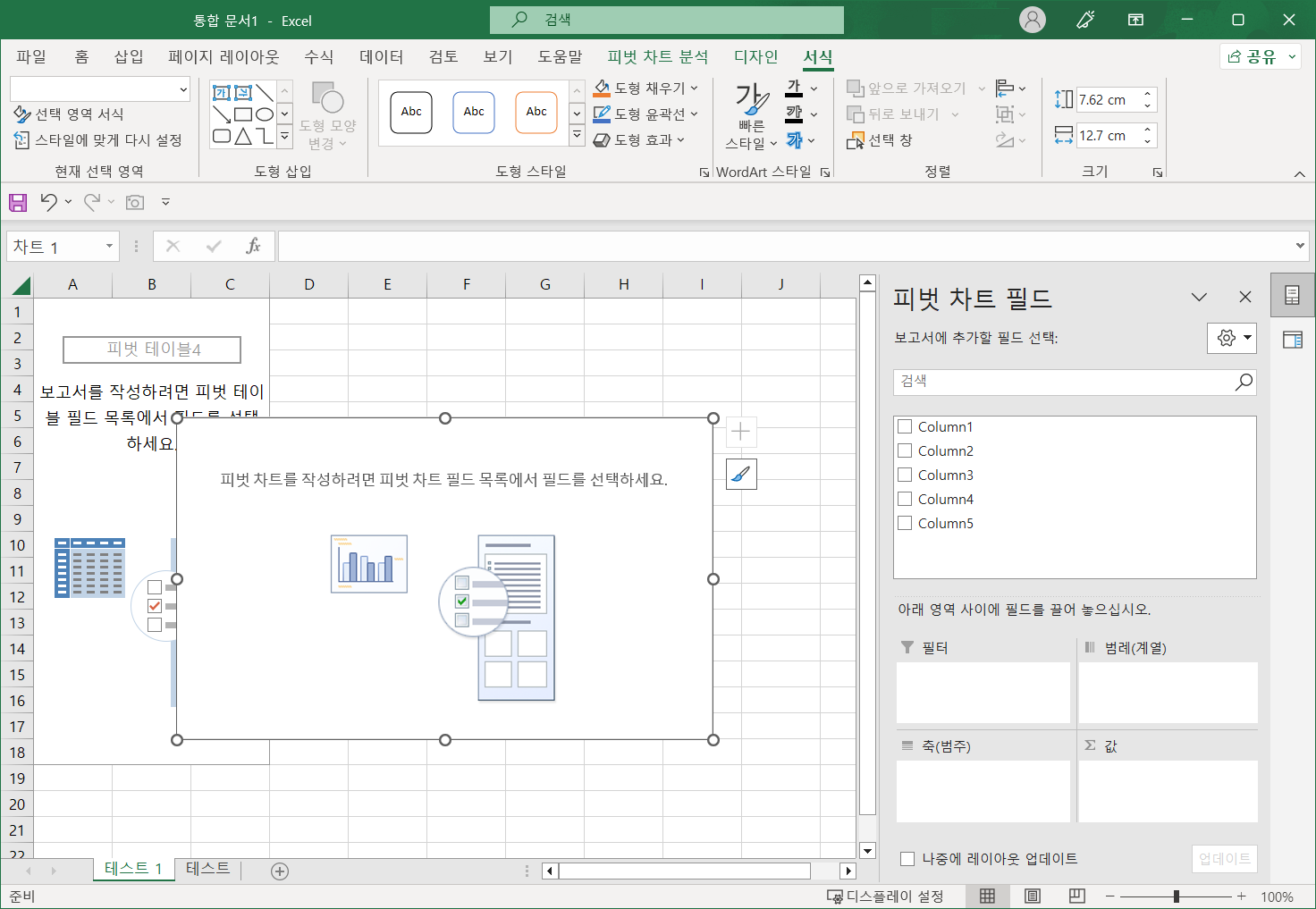The width and height of the screenshot is (1316, 909).
Task: Open the Size dialog launcher
Action: 1158,173
